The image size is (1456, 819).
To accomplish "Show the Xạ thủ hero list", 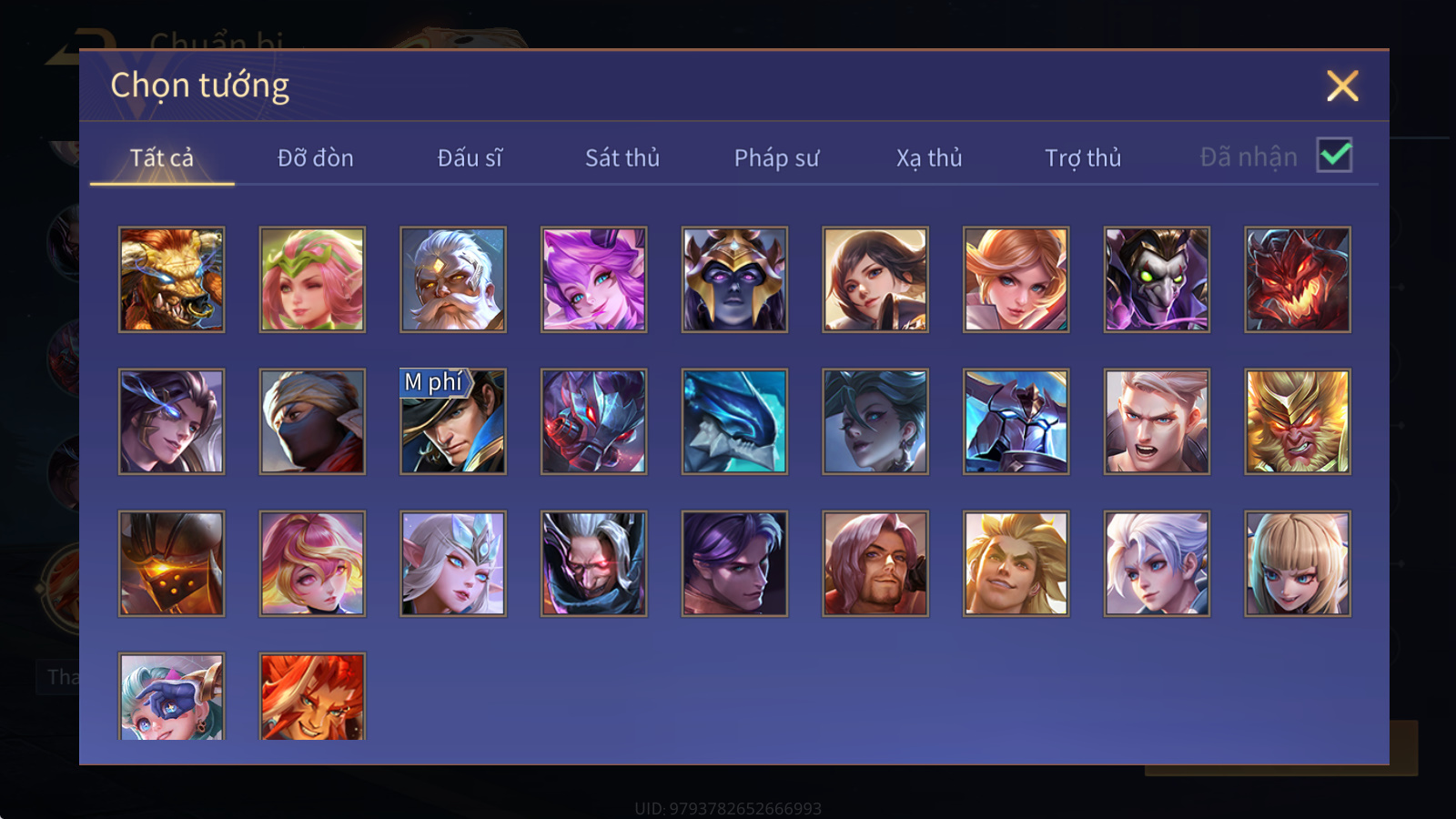I will point(929,158).
